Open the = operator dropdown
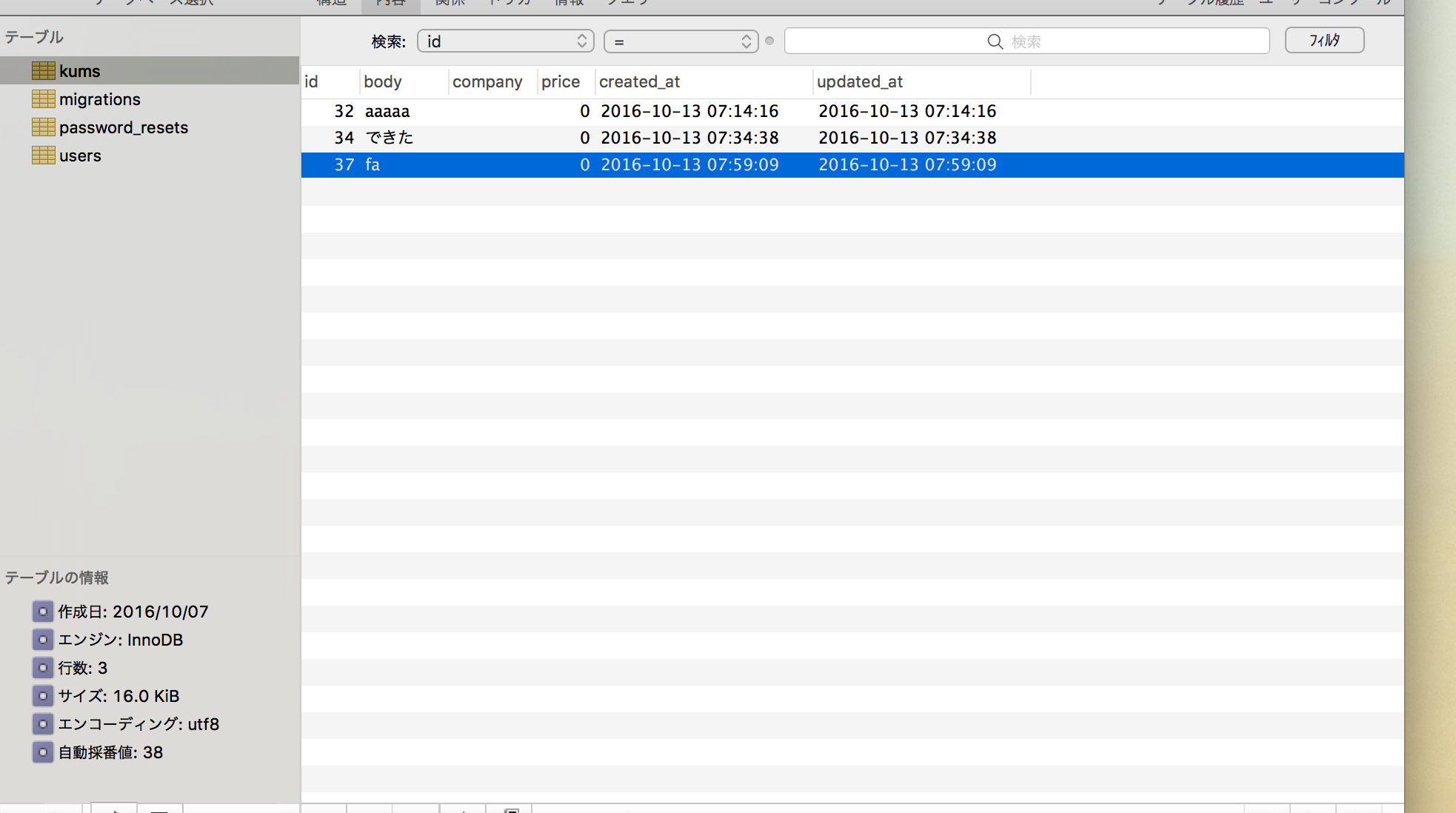Viewport: 1456px width, 813px height. 680,41
